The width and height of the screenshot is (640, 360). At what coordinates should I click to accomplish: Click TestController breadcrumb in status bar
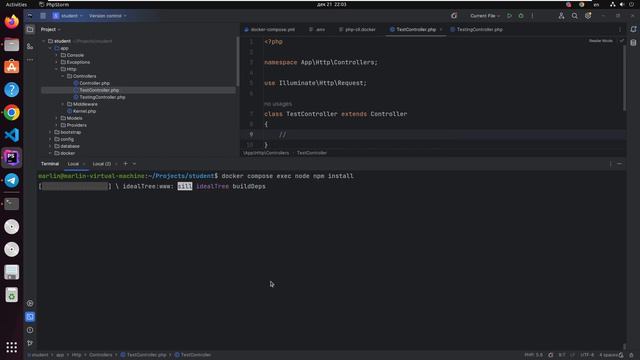point(193,355)
